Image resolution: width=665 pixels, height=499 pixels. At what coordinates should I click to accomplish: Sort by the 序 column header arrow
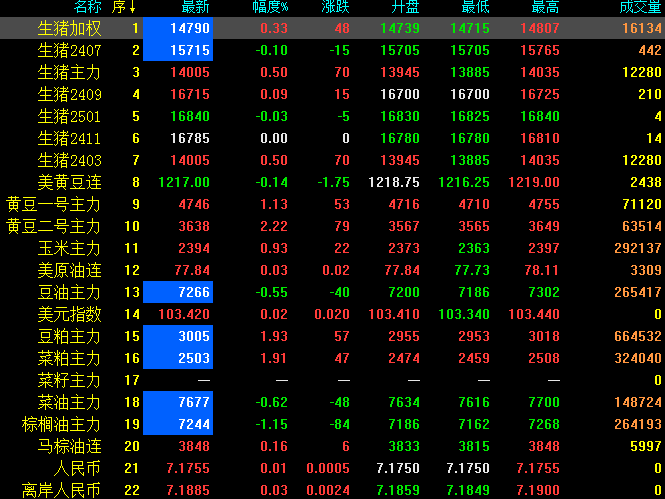(132, 6)
